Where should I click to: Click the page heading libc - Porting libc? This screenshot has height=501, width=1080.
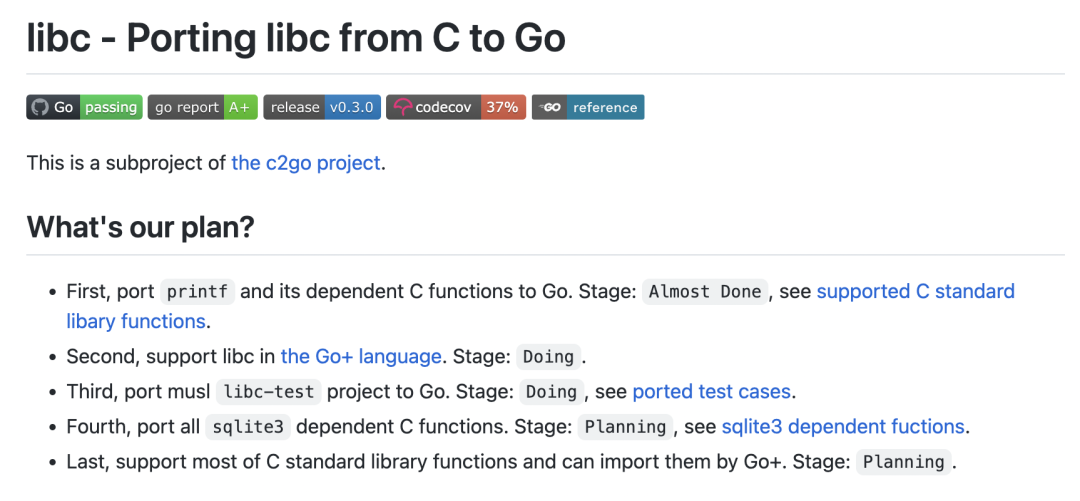click(x=295, y=38)
